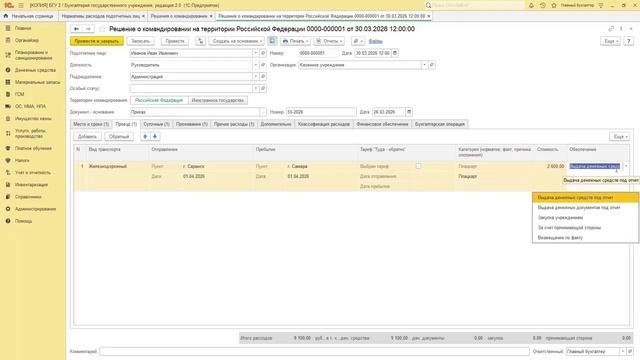Expand the Ответственный dropdown at the bottom

[623, 351]
